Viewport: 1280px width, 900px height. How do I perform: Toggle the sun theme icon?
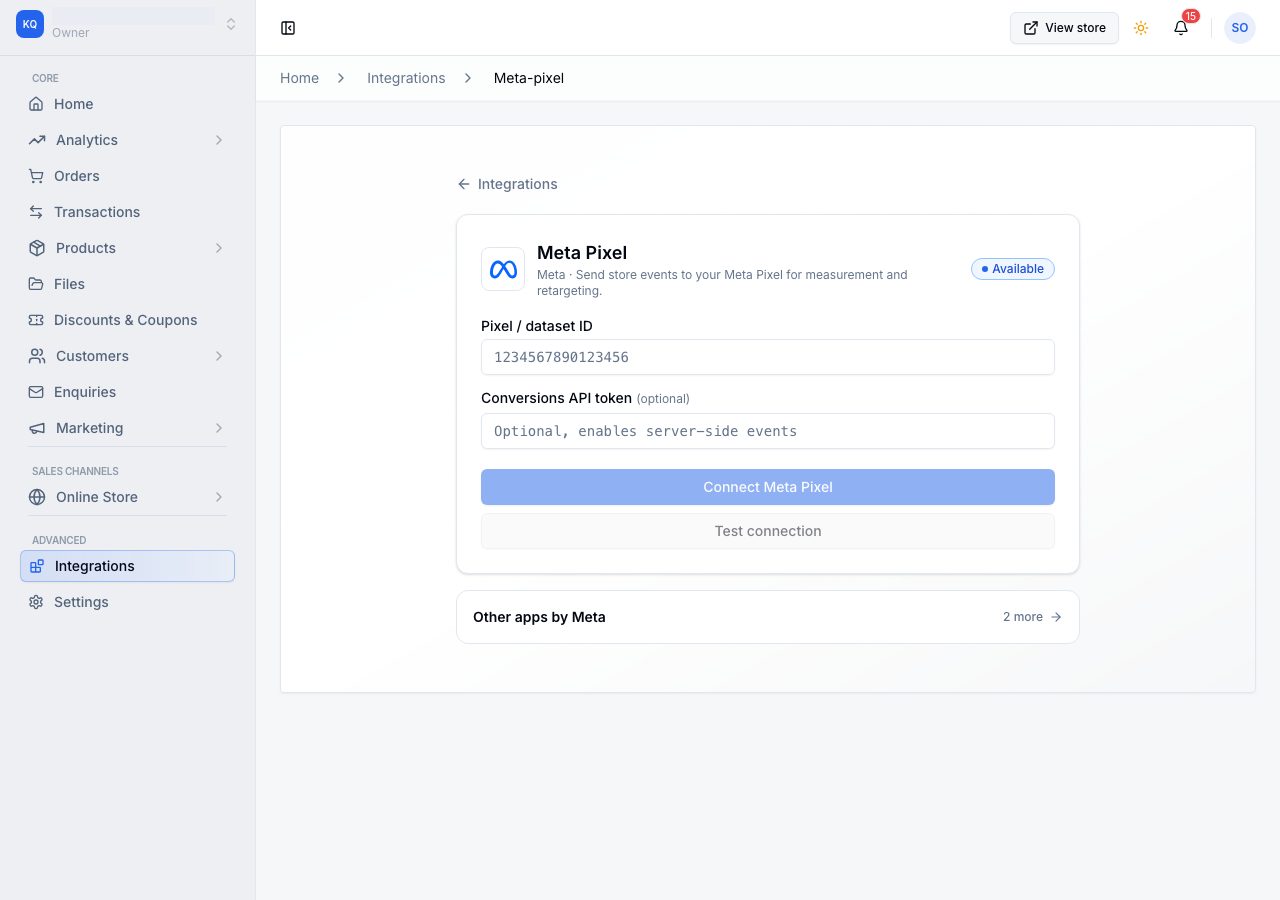pos(1141,28)
